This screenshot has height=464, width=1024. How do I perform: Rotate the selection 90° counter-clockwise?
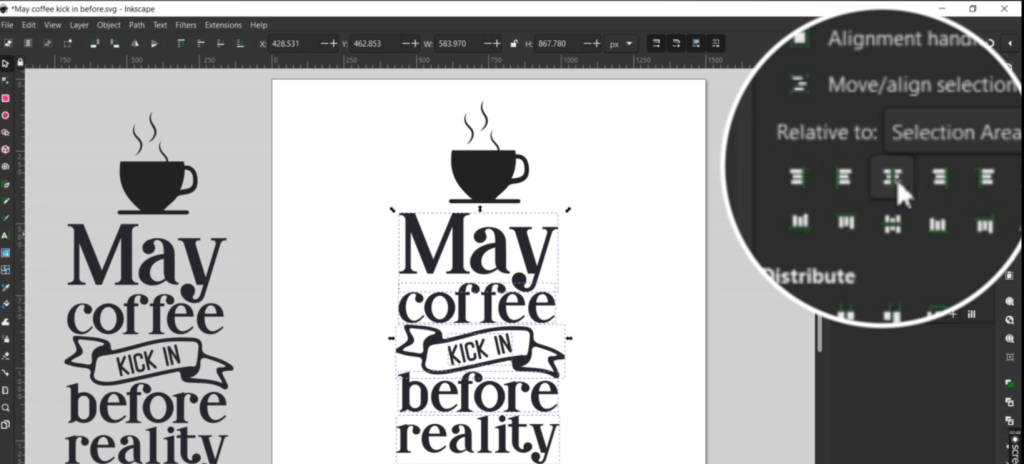[x=93, y=44]
